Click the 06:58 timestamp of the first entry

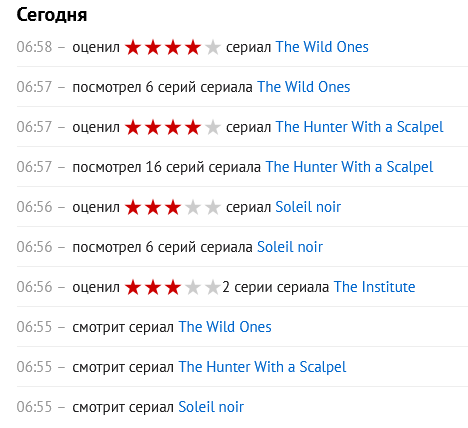pos(35,47)
